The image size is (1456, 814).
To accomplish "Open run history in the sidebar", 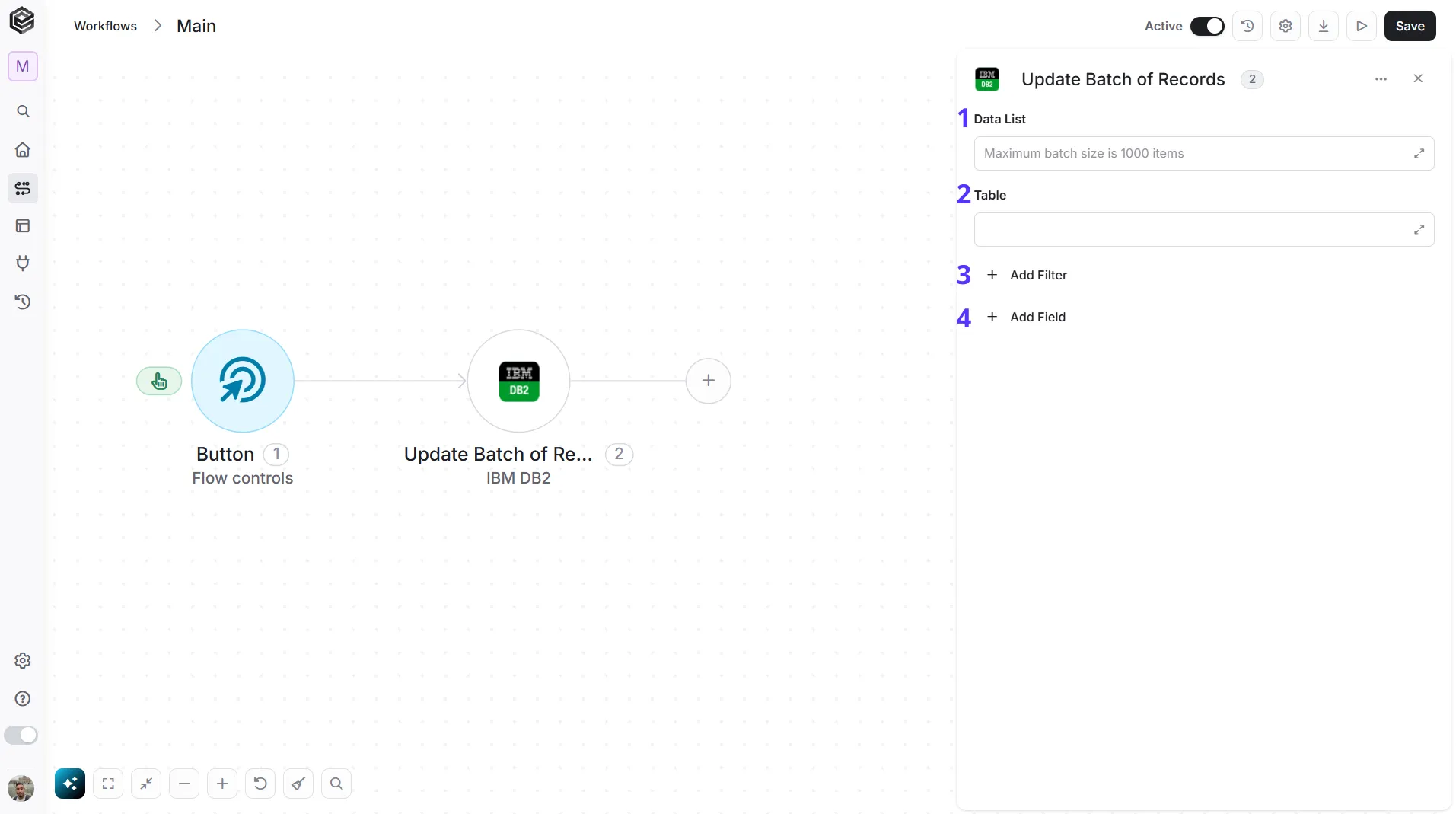I will click(x=23, y=302).
